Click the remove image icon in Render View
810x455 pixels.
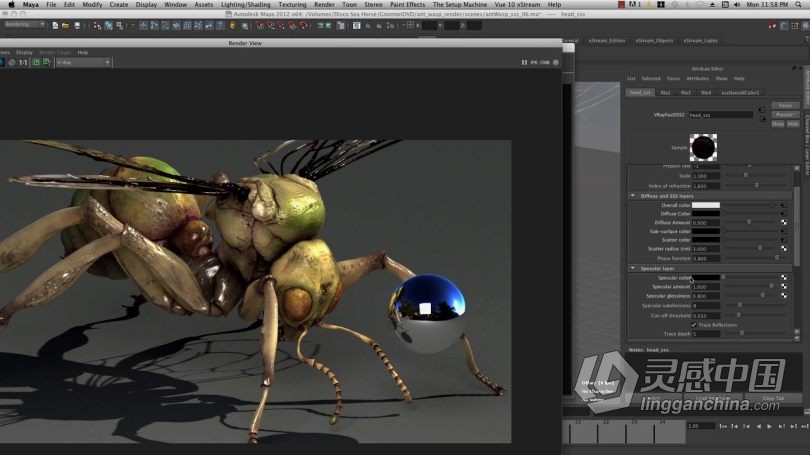(47, 62)
